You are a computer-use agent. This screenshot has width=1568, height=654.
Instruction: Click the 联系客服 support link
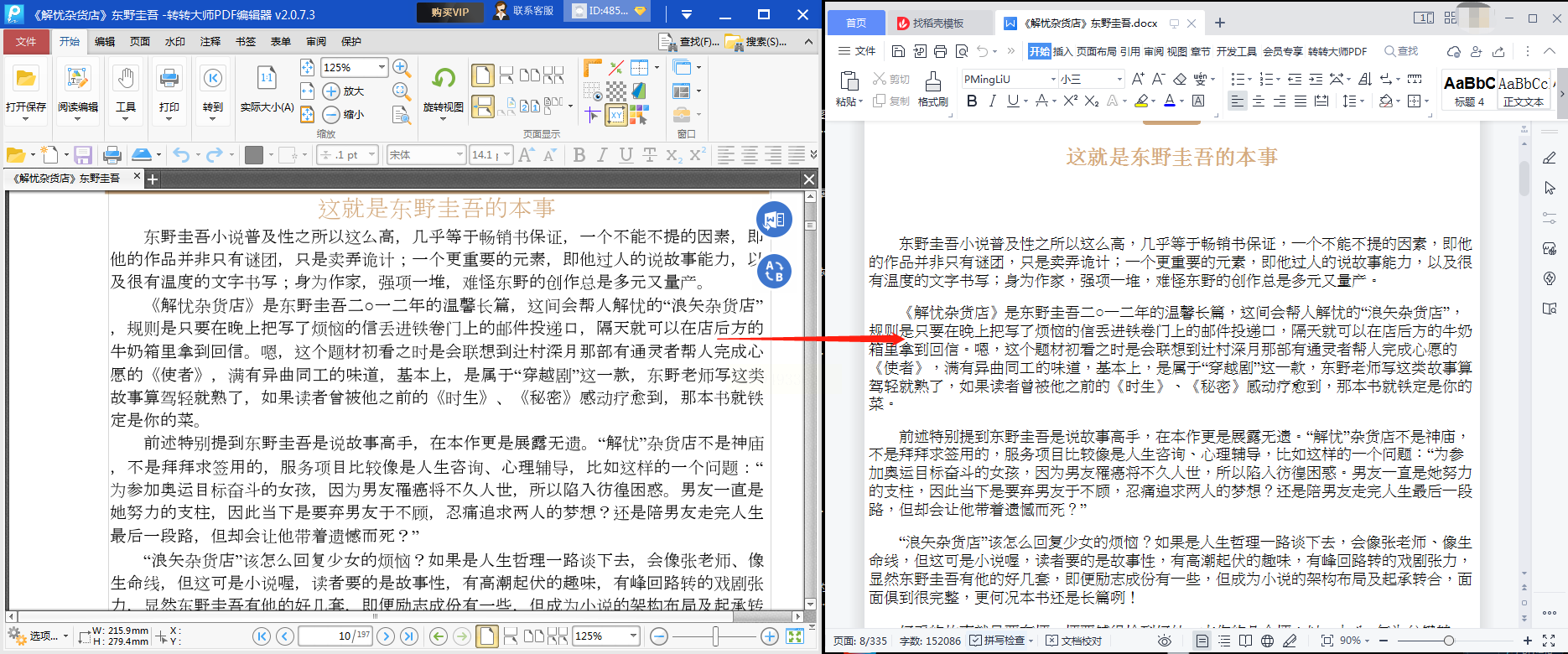click(525, 11)
